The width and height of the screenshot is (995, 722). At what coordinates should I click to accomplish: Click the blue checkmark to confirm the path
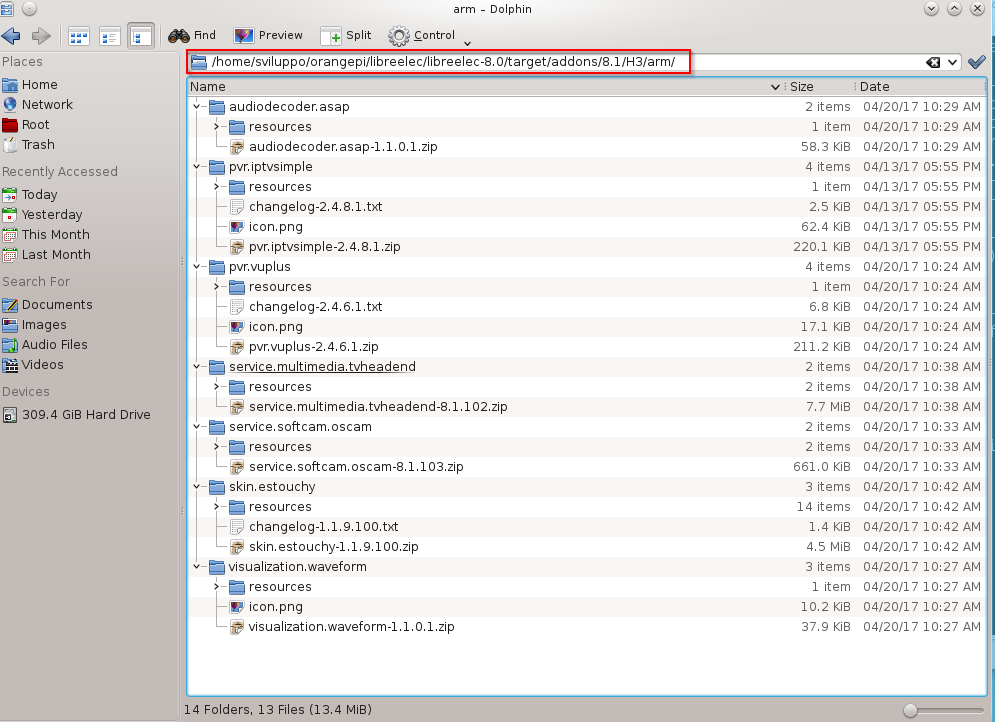(976, 61)
